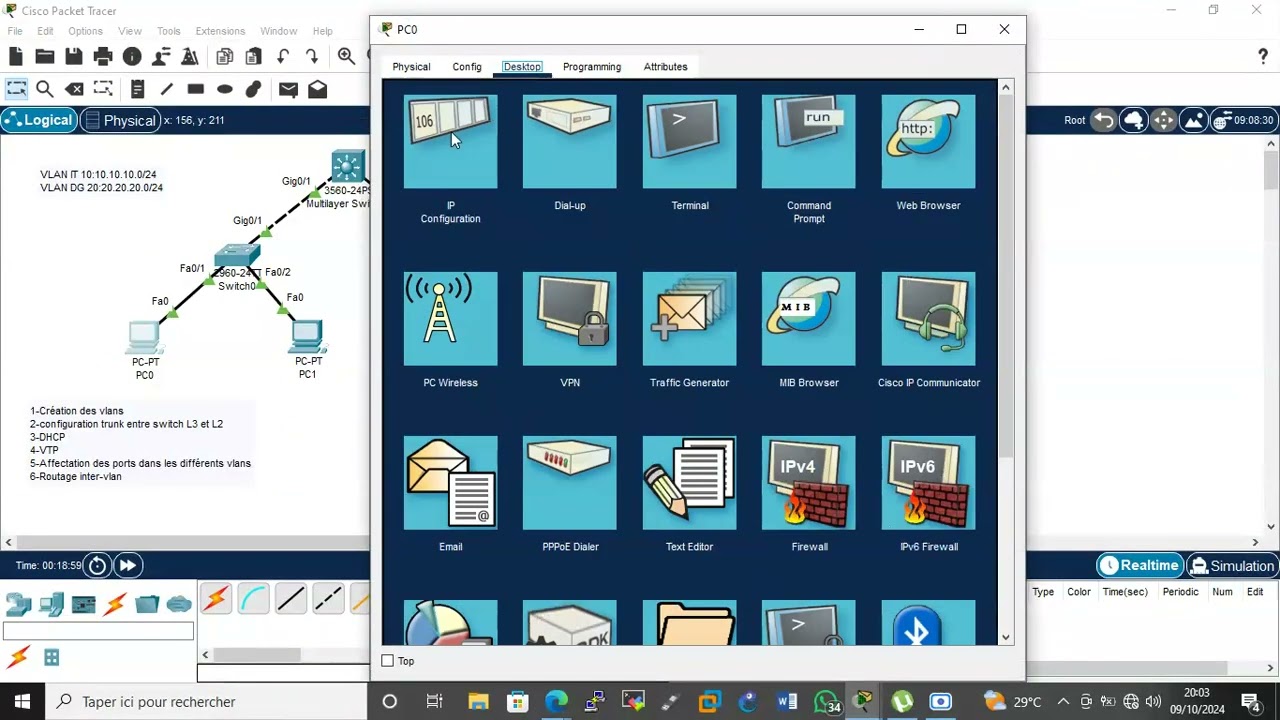Switch to Physical workspace view
Viewport: 1280px width, 720px height.
click(120, 120)
